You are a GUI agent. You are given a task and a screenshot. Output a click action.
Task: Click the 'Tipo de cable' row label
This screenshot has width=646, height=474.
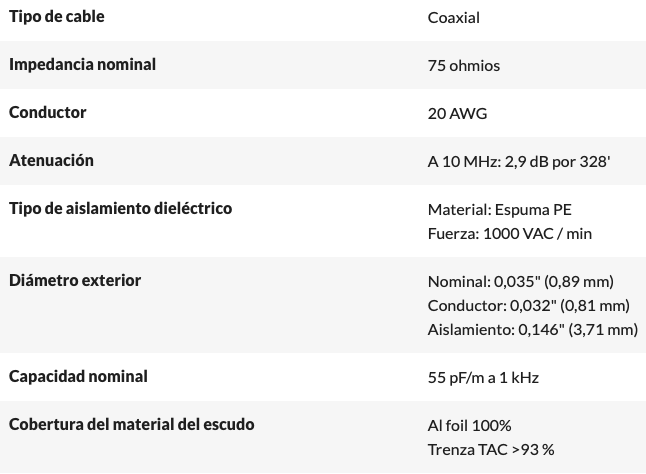56,17
